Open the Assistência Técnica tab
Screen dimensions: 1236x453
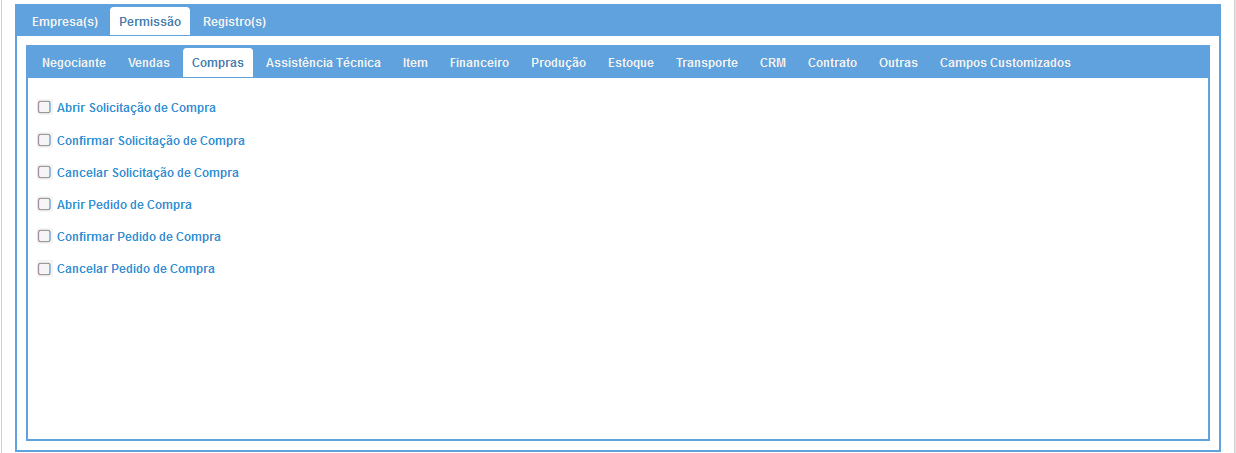[323, 62]
